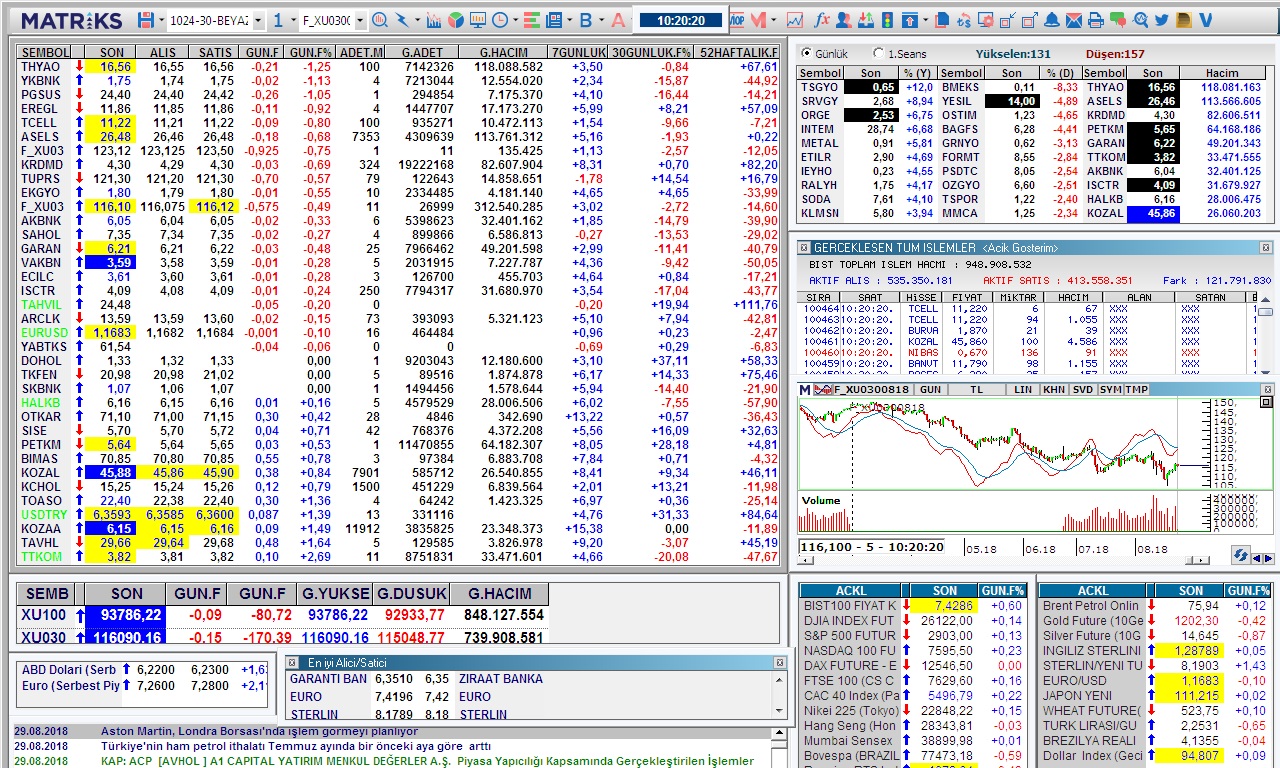Screen dimensions: 1280x768
Task: Click the chart refresh button at bottom right
Action: 1241,555
